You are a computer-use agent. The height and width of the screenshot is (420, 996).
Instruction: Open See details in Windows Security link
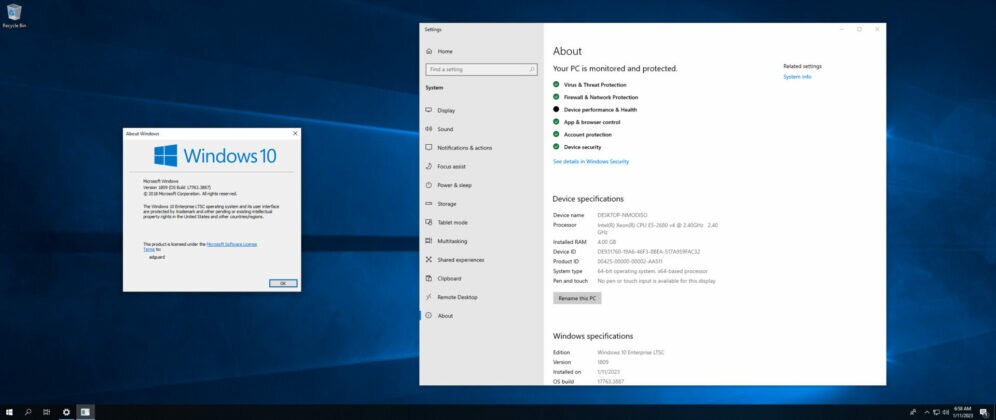pyautogui.click(x=591, y=161)
